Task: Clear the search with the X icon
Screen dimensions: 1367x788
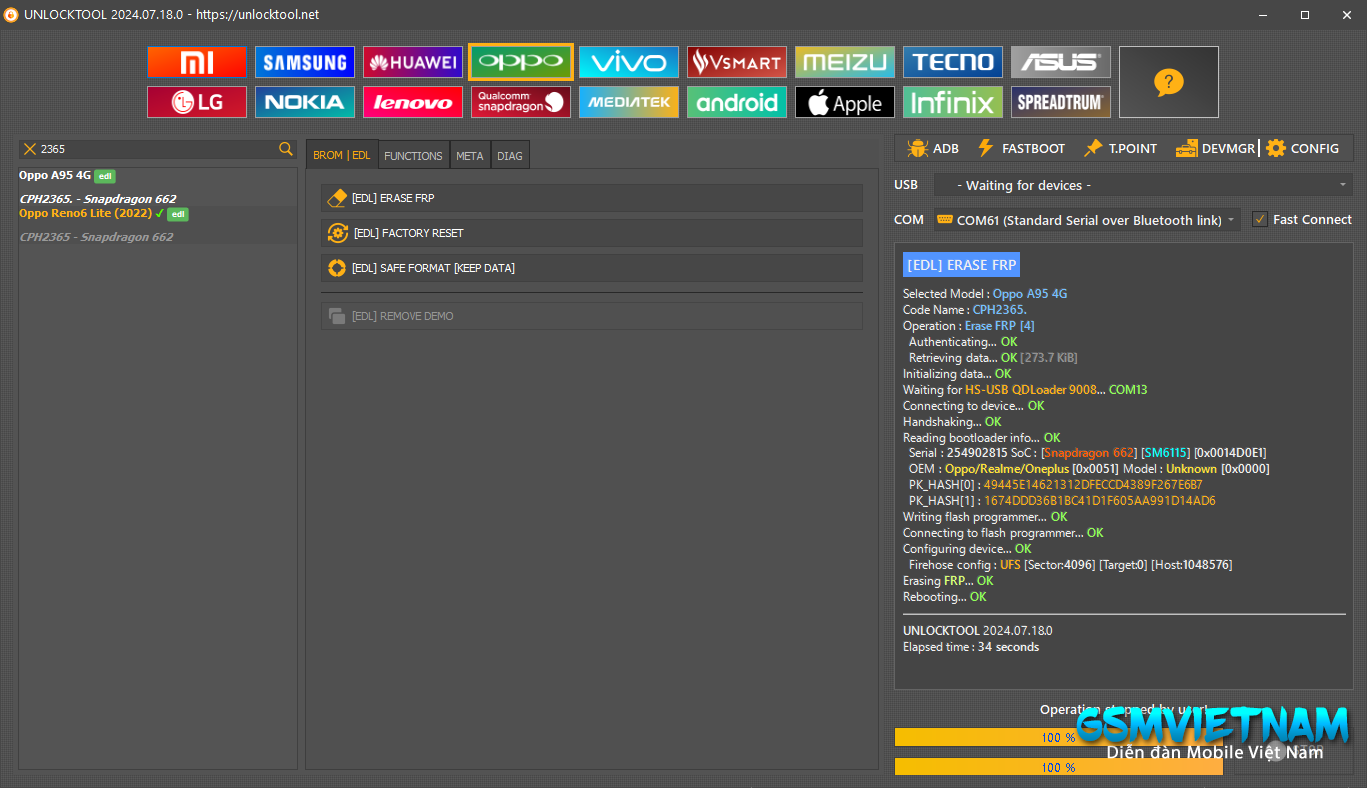Action: (30, 149)
